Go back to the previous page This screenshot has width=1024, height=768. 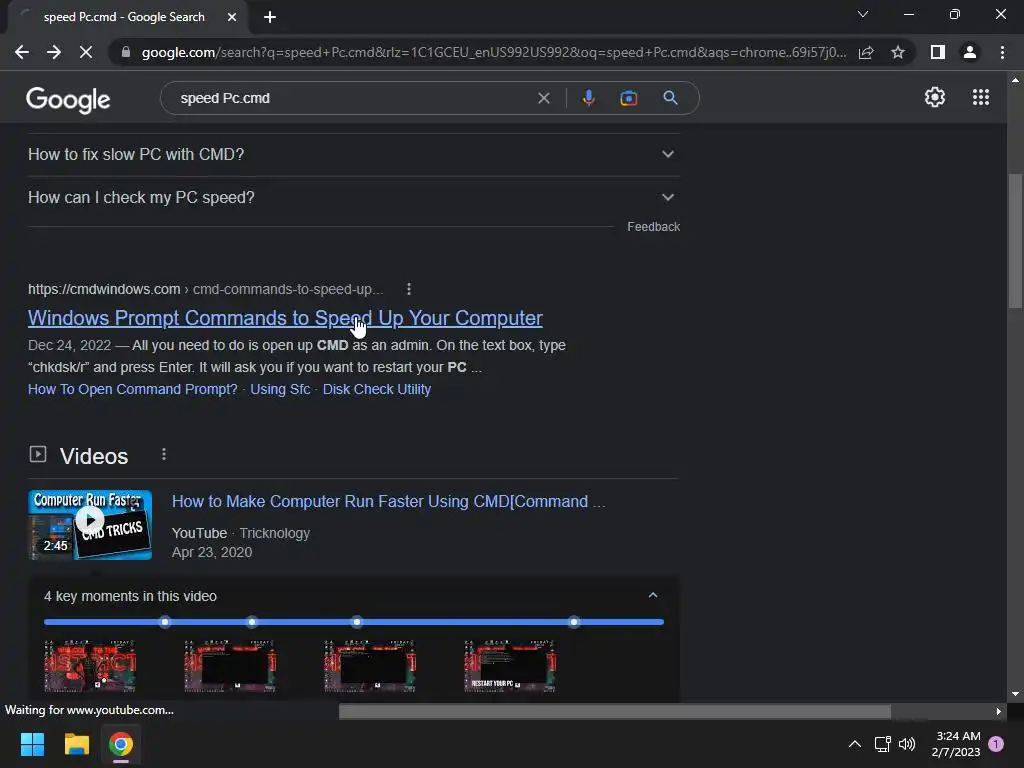tap(22, 52)
